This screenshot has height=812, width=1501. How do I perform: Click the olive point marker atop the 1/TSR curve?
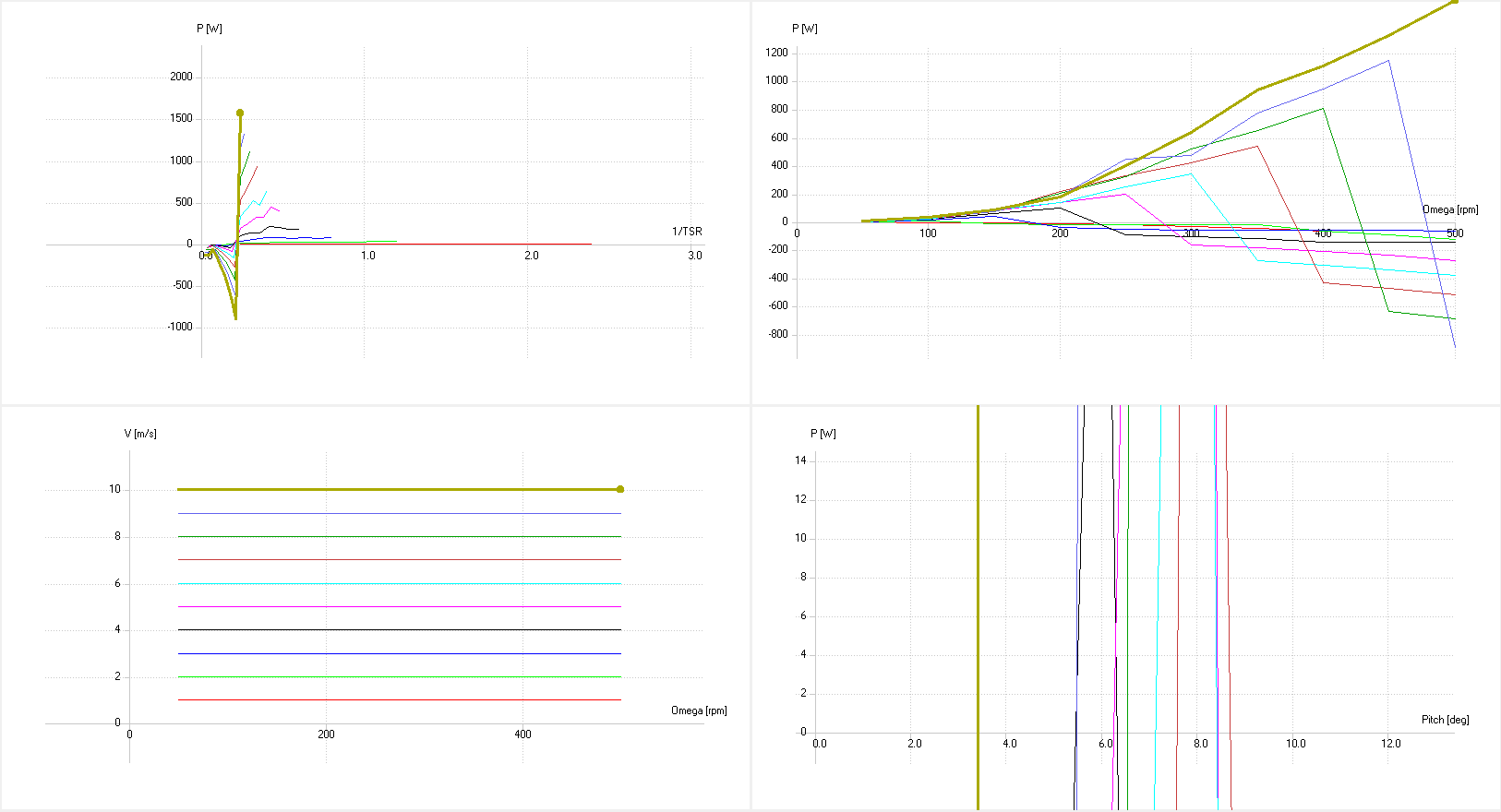240,113
